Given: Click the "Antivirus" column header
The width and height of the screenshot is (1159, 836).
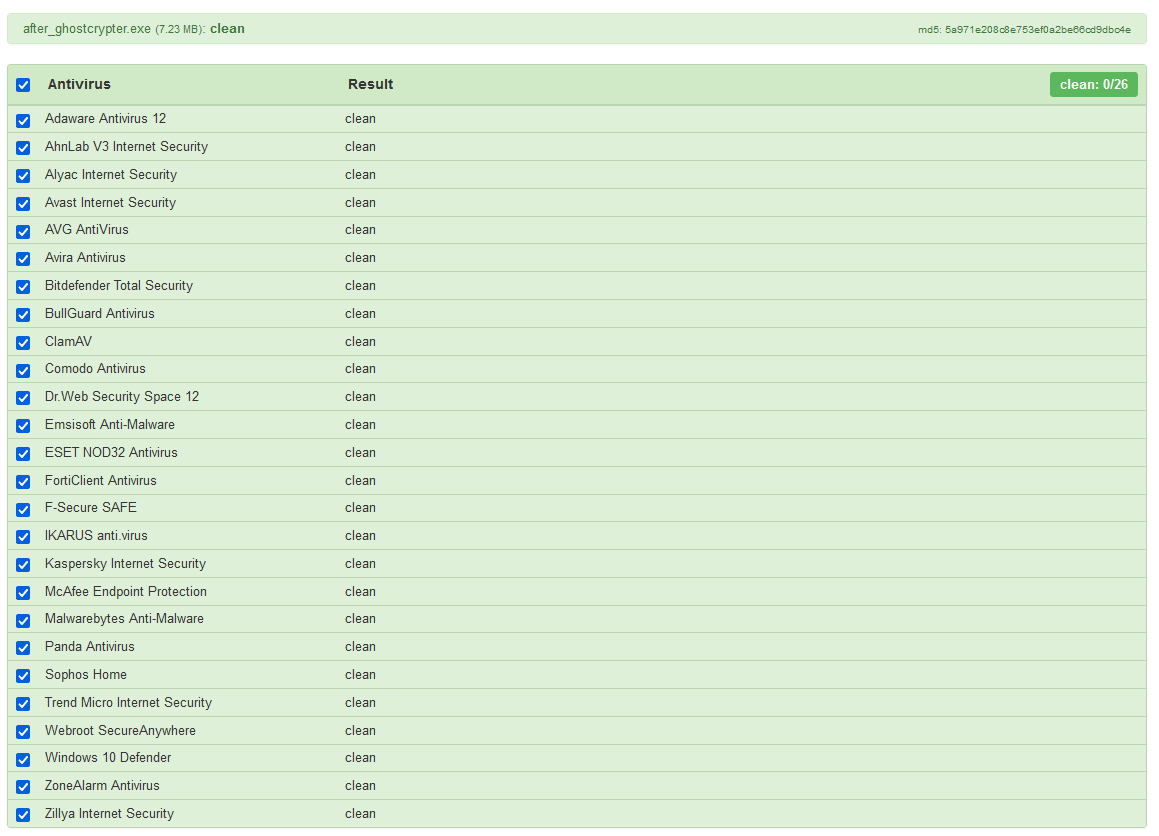Looking at the screenshot, I should coord(79,84).
